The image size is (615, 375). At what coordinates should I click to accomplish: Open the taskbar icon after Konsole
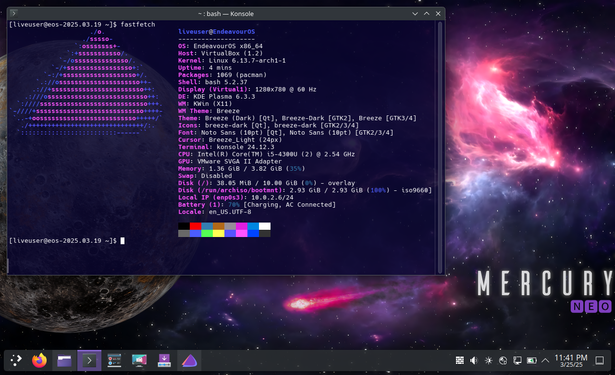click(x=114, y=360)
